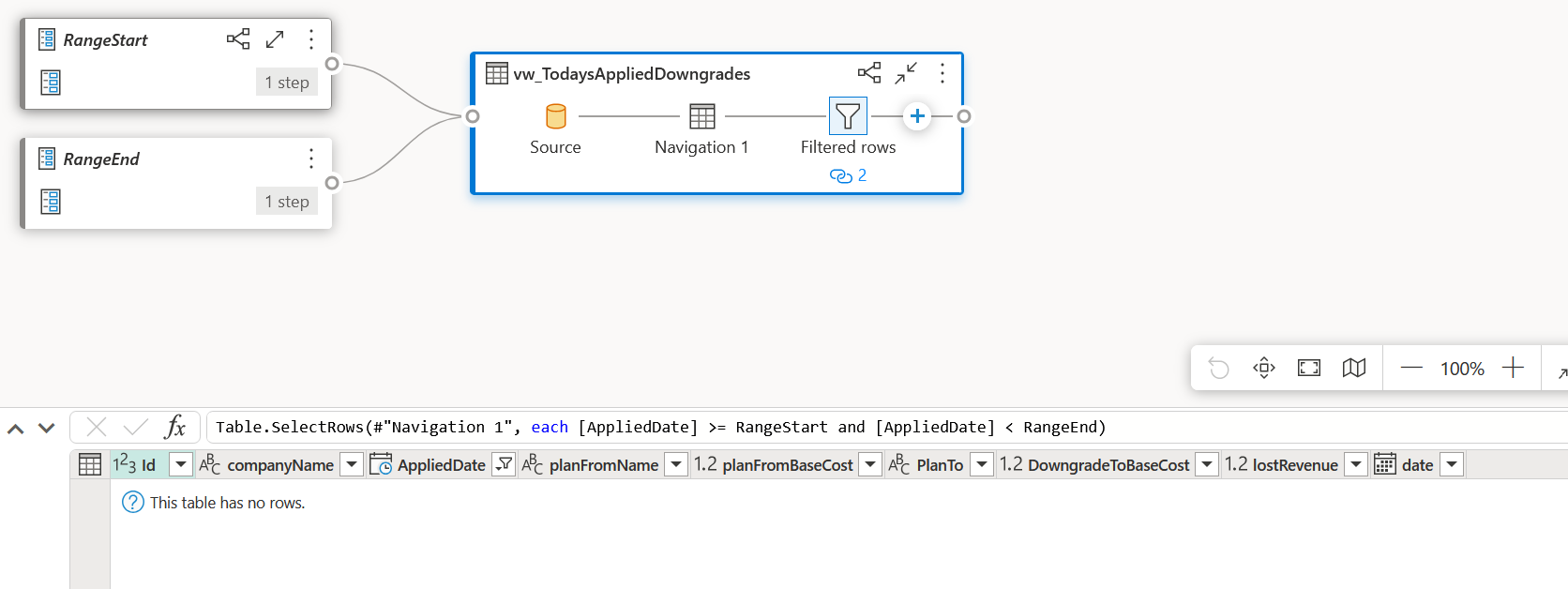Open Id column dropdown
The height and width of the screenshot is (589, 1568).
tap(181, 464)
